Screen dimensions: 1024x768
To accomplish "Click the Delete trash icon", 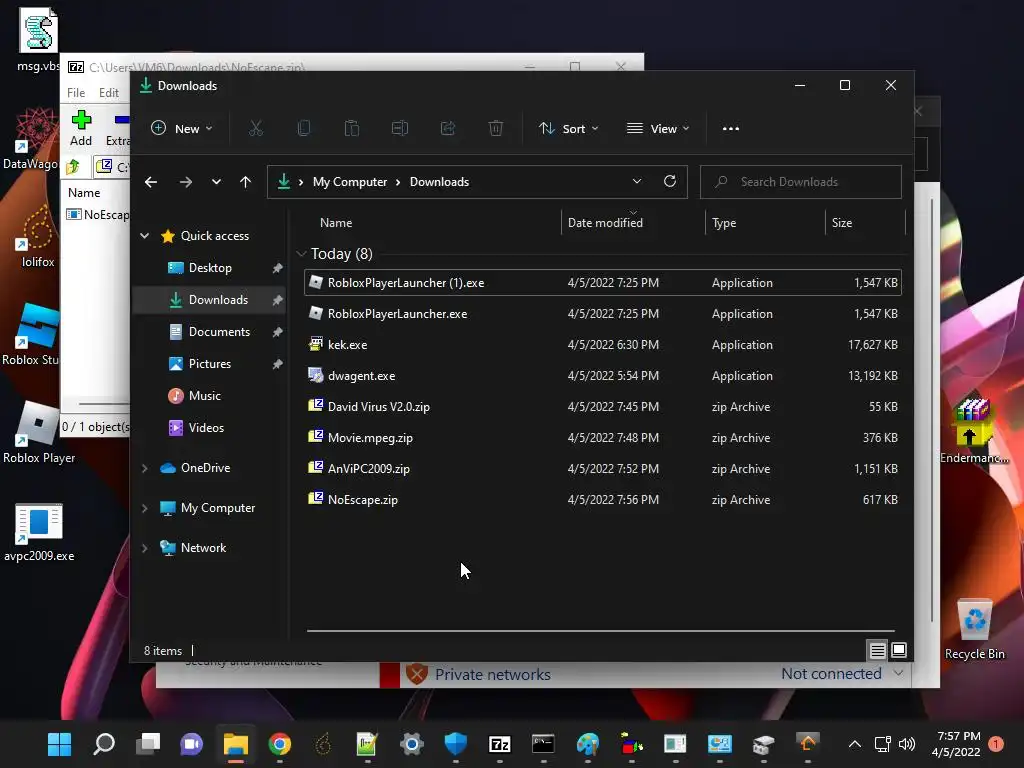I will coord(496,129).
